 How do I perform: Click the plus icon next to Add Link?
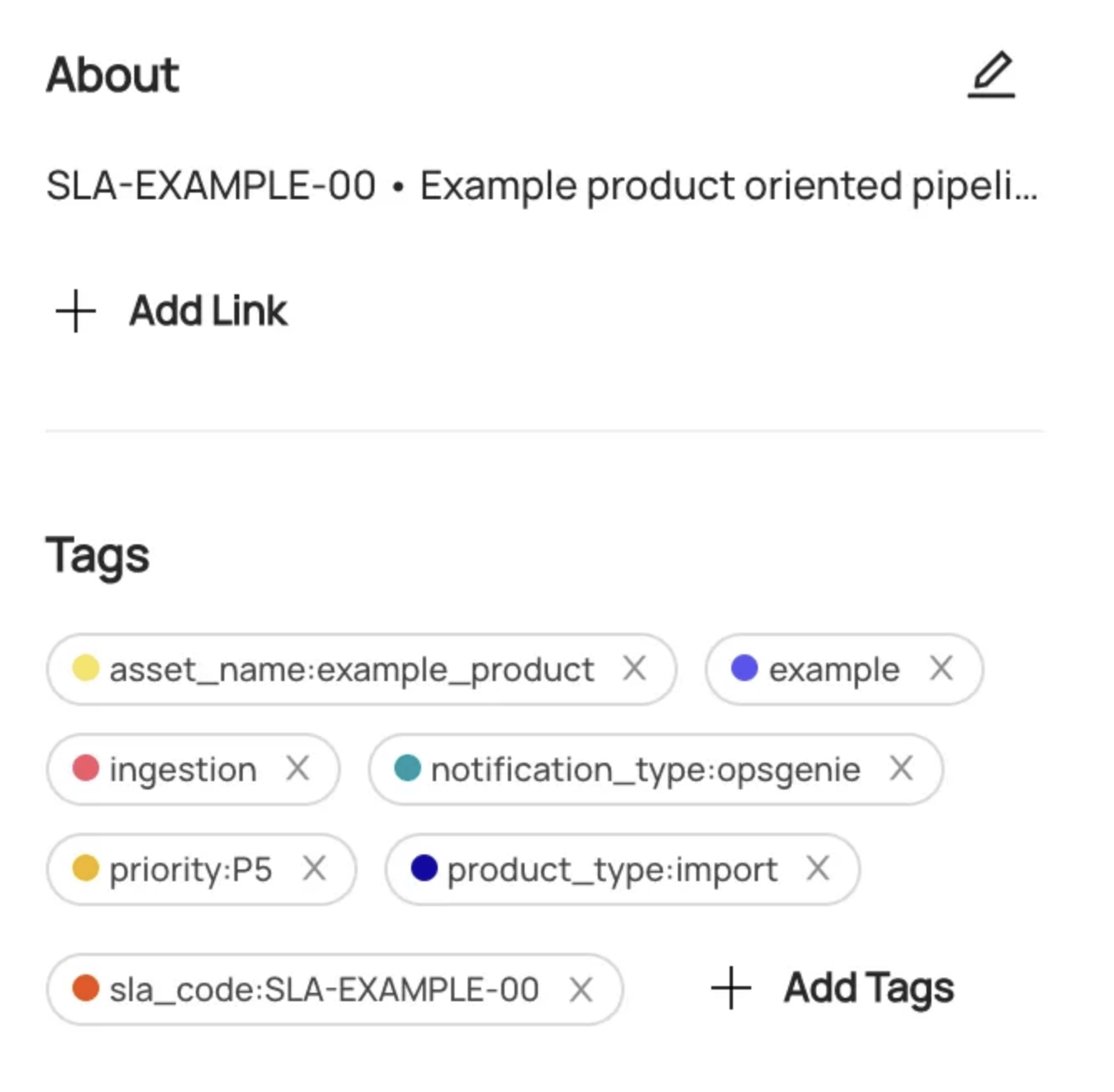(73, 310)
